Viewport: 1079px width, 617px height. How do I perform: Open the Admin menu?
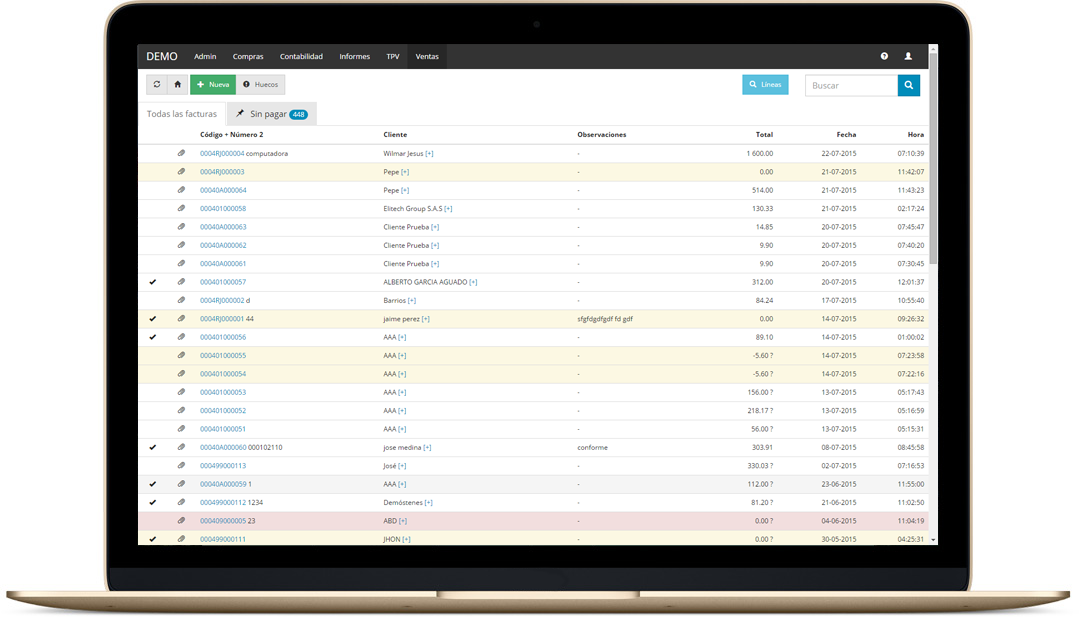(x=205, y=56)
